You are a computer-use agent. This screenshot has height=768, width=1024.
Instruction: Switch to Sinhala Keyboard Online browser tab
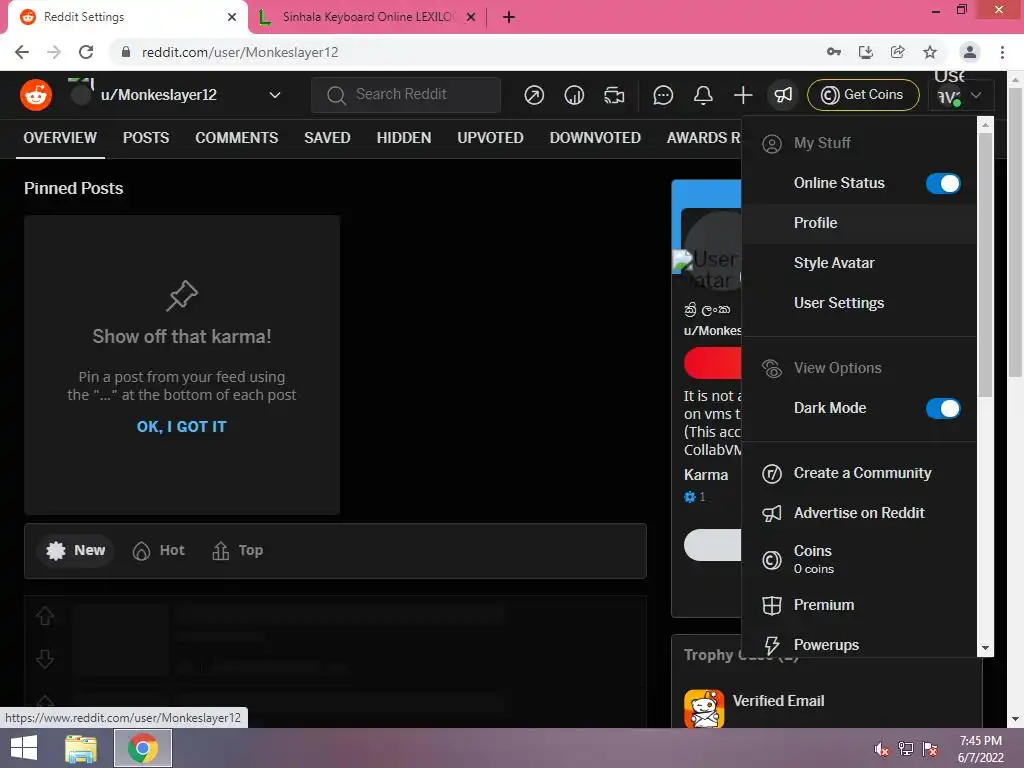[x=368, y=17]
